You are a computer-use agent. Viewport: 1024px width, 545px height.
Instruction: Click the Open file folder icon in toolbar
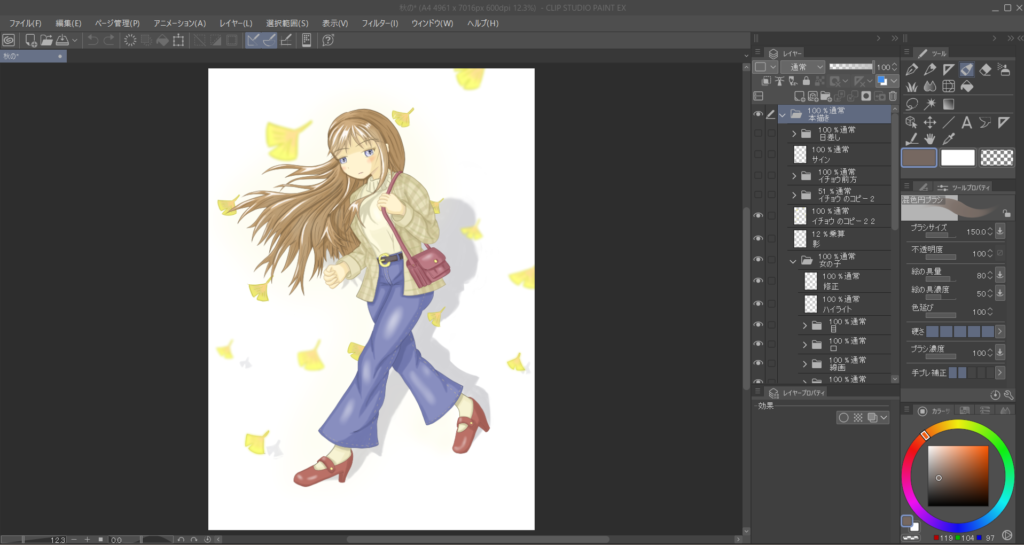pyautogui.click(x=47, y=40)
